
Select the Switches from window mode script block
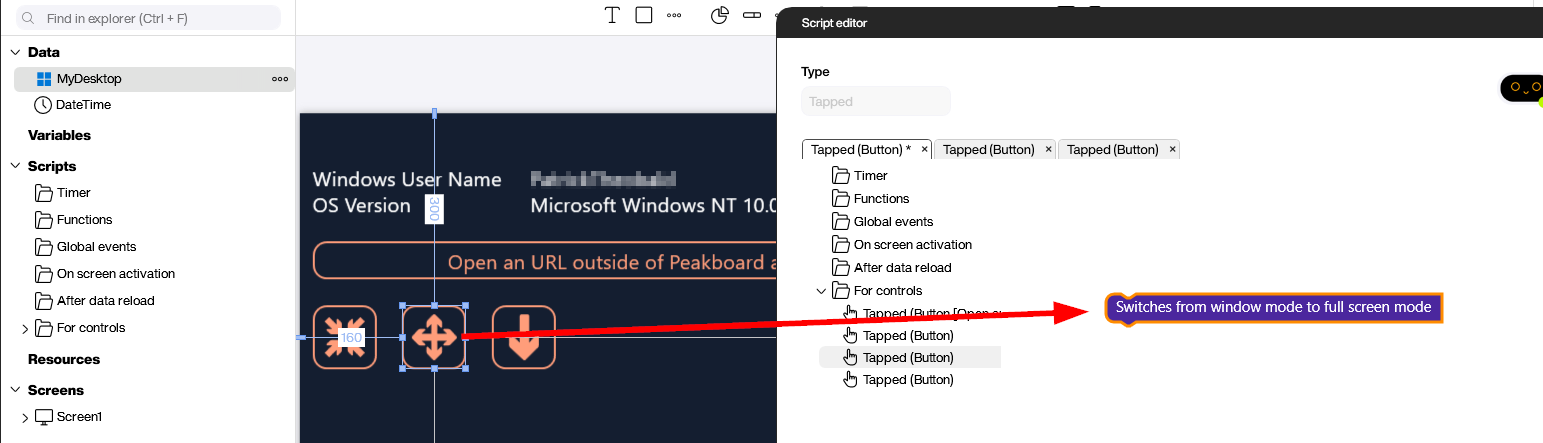coord(1274,308)
